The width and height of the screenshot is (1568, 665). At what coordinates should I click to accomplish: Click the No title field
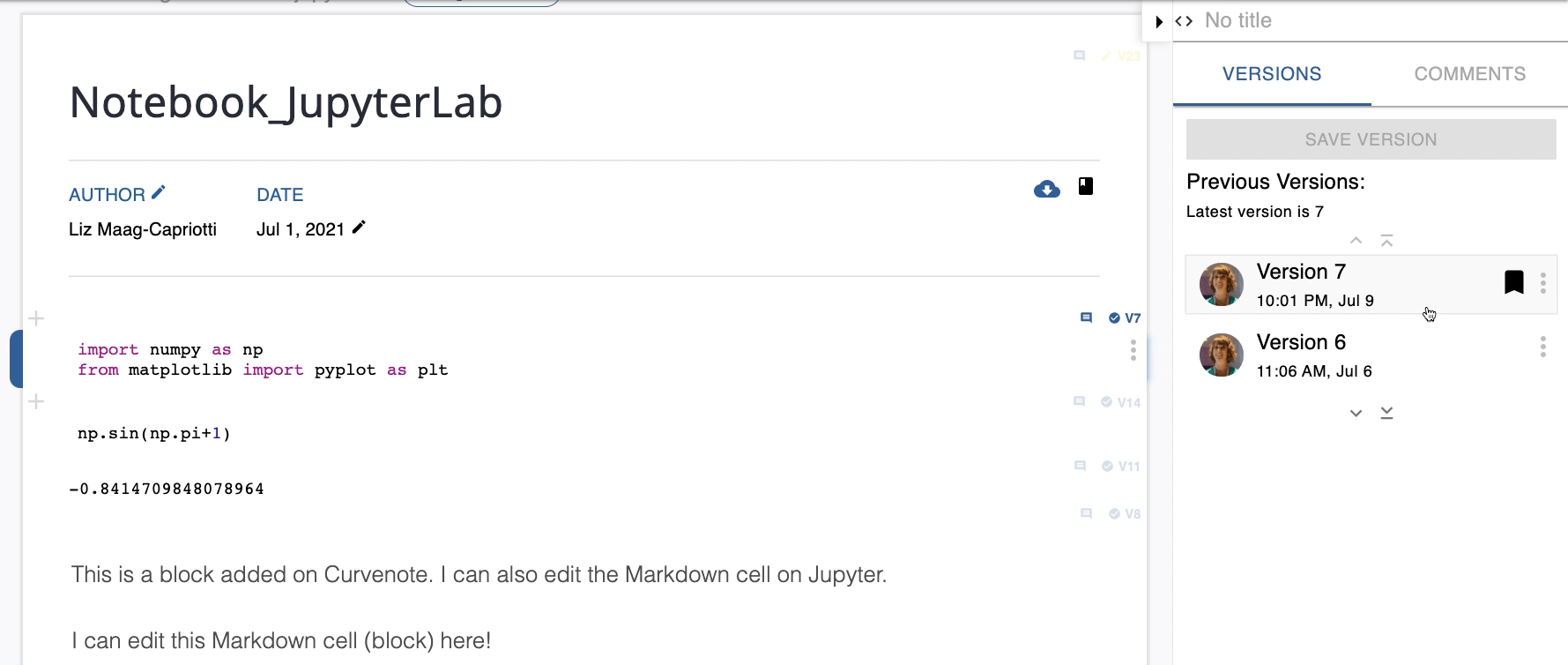pos(1237,21)
